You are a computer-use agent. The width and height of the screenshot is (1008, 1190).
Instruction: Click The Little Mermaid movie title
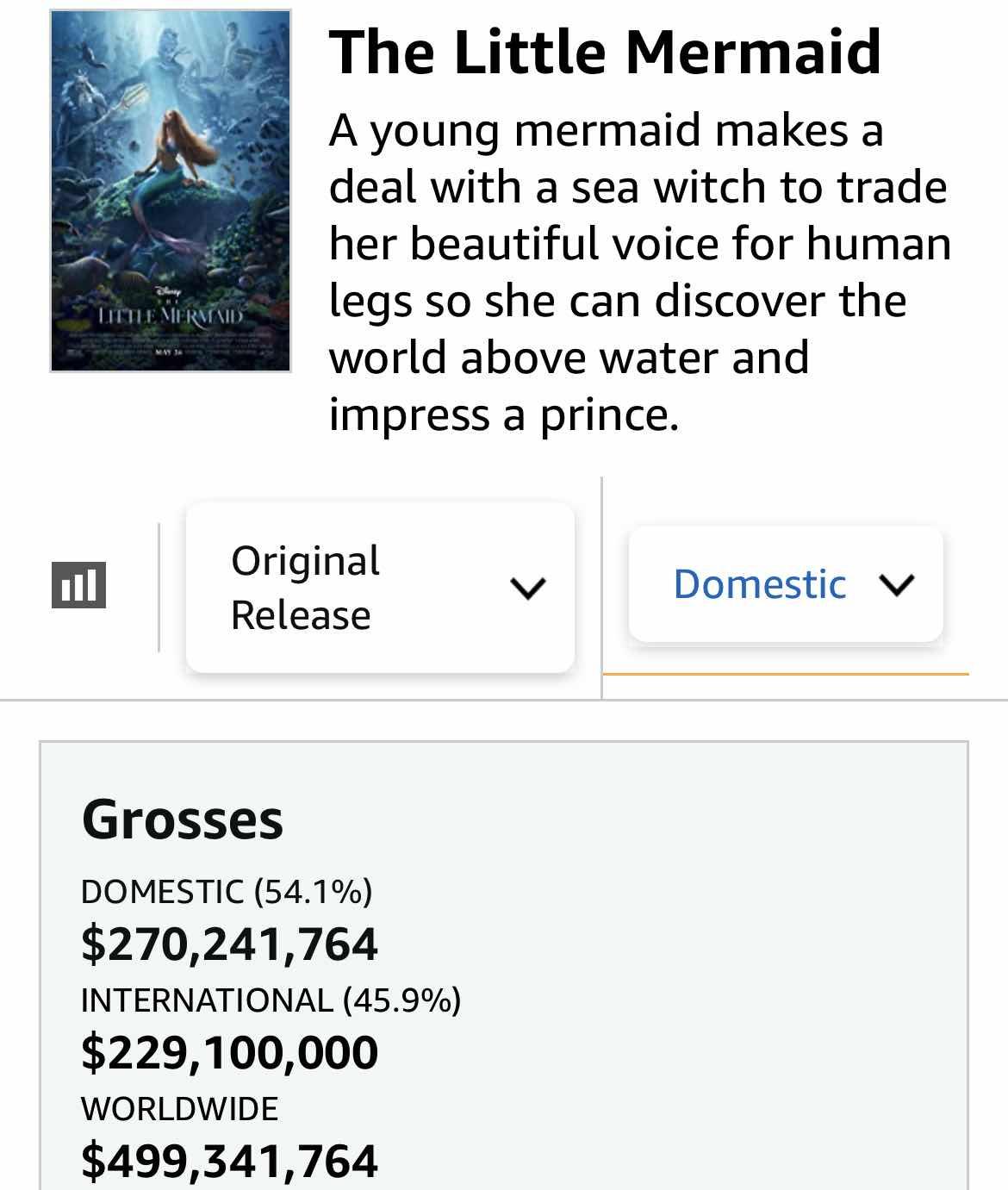coord(605,52)
